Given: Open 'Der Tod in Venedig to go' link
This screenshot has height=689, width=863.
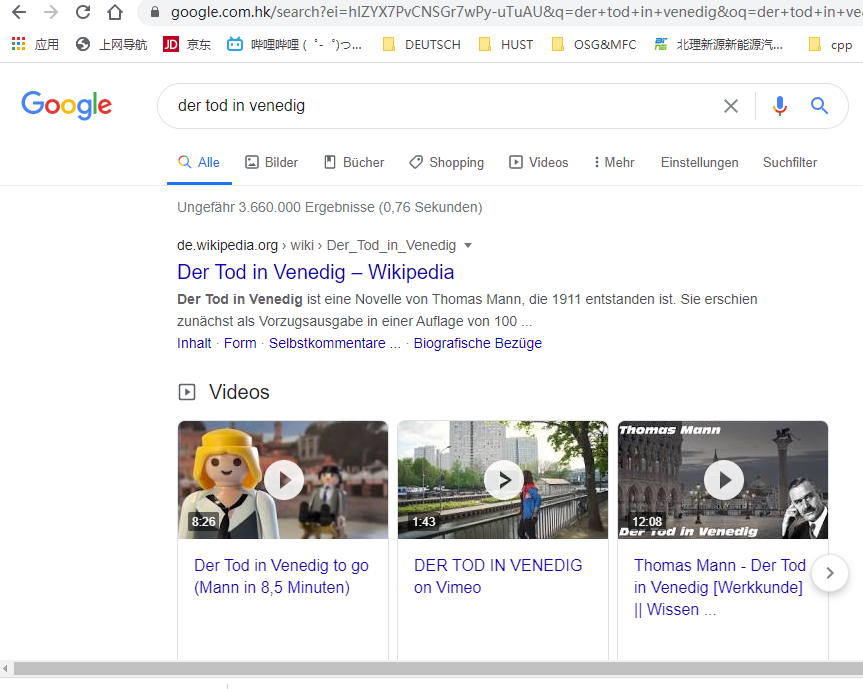Looking at the screenshot, I should pos(281,576).
